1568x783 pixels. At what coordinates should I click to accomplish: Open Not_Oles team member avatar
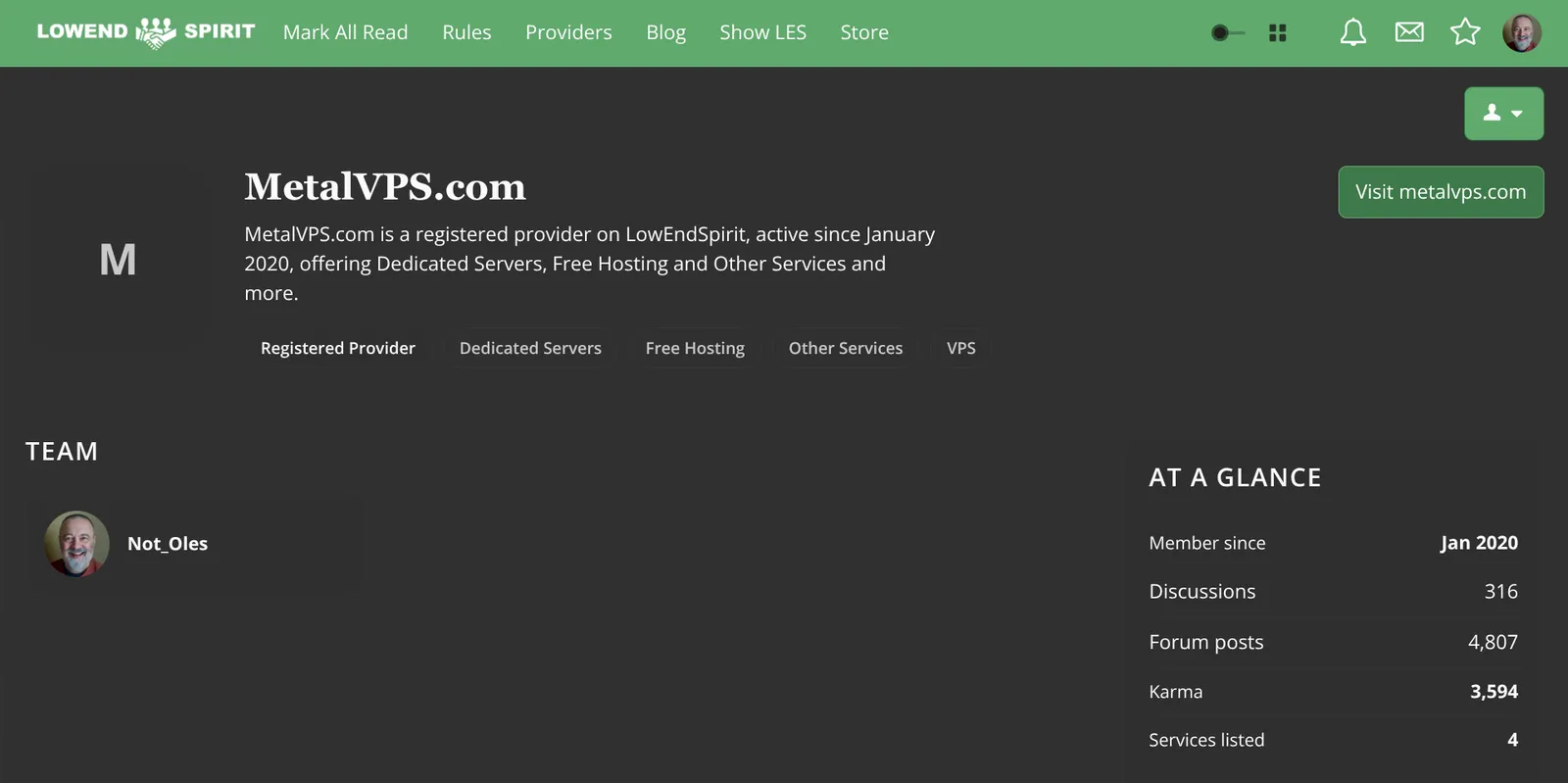click(76, 544)
